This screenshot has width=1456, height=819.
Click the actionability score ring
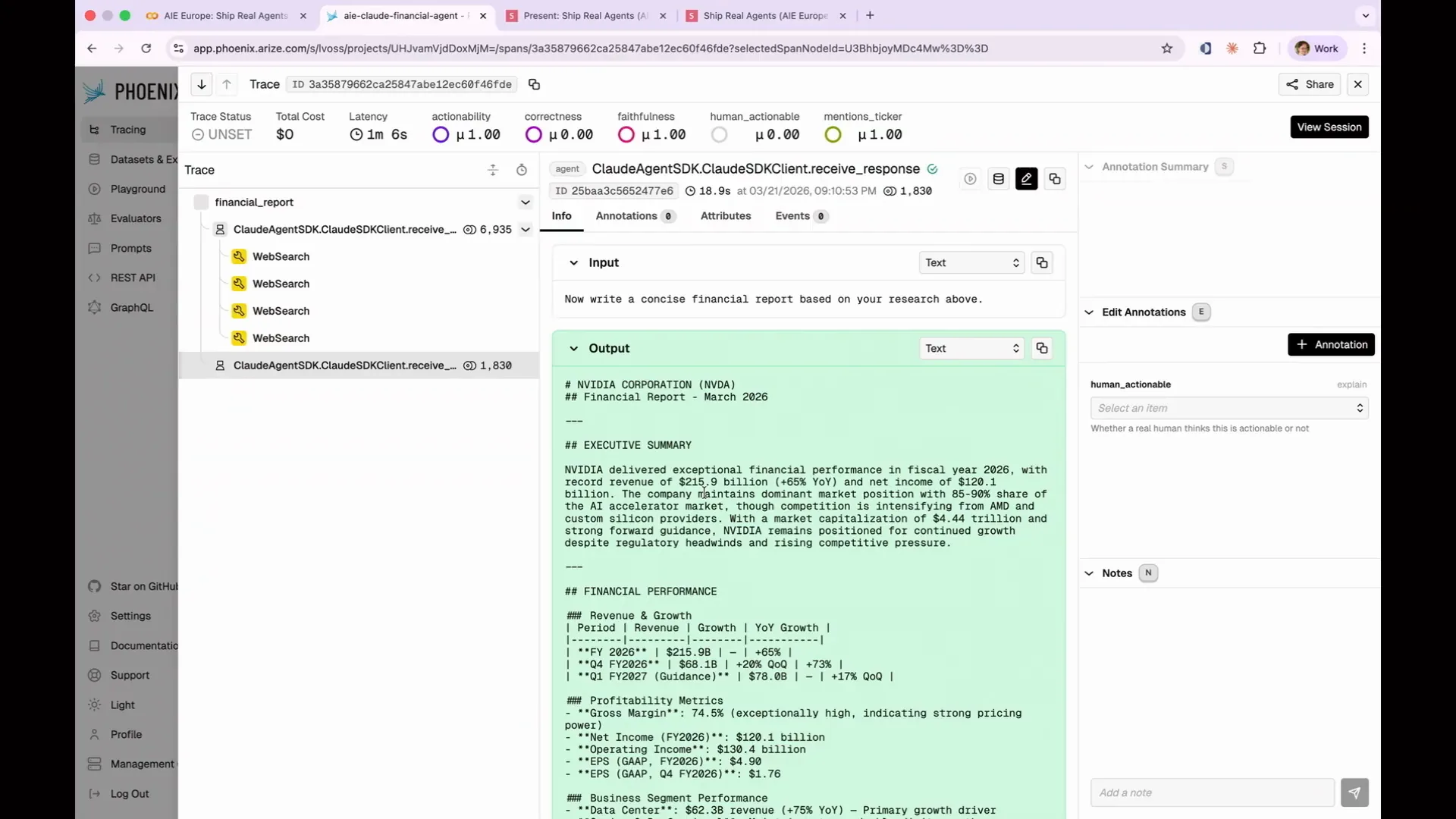[x=441, y=135]
